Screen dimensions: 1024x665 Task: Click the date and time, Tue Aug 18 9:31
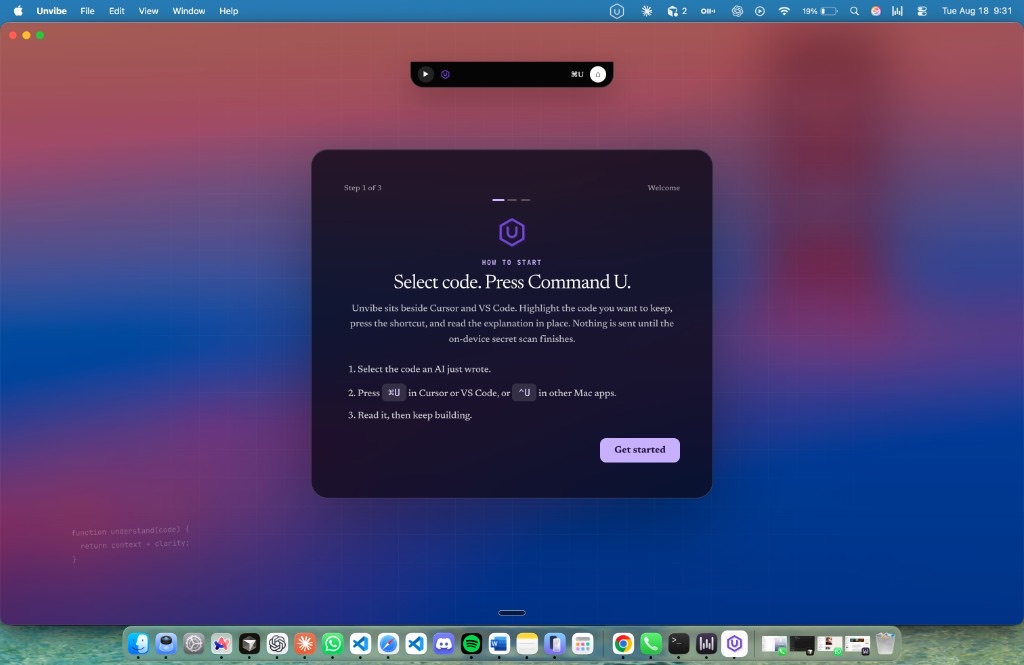pyautogui.click(x=976, y=11)
